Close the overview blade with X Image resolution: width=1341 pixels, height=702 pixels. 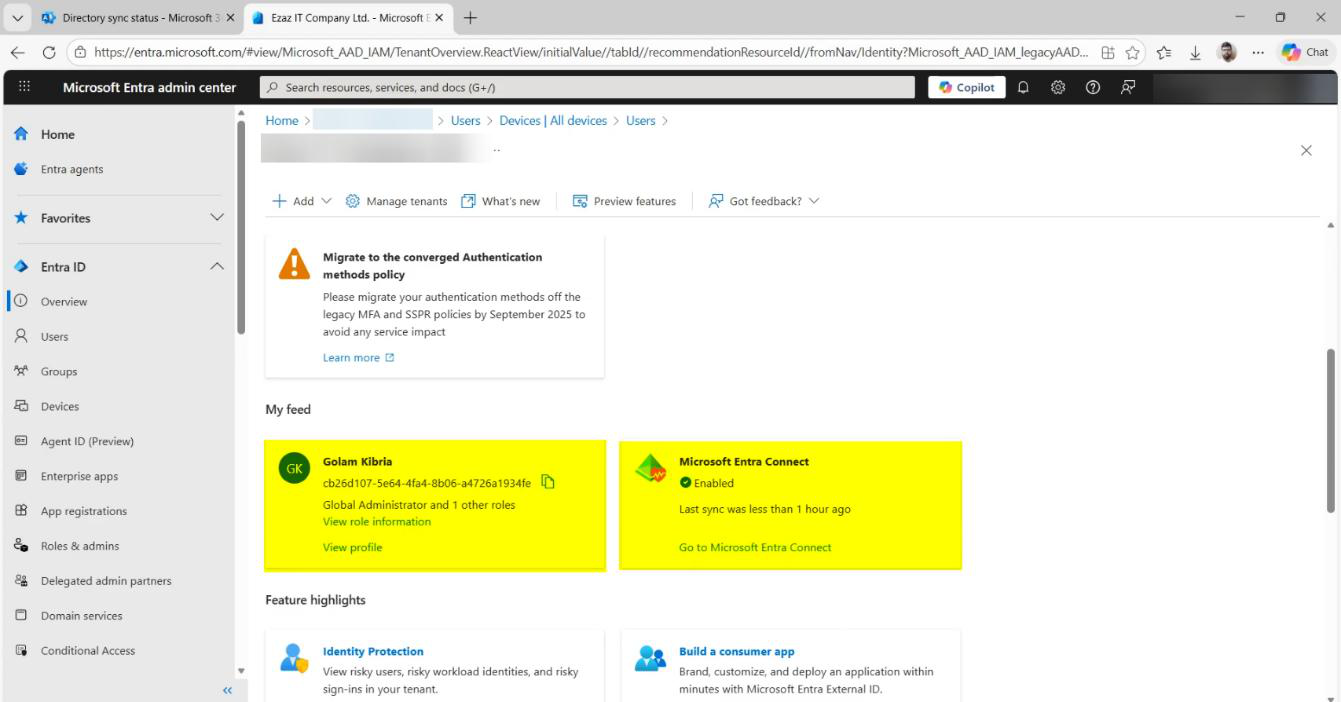(x=1306, y=150)
